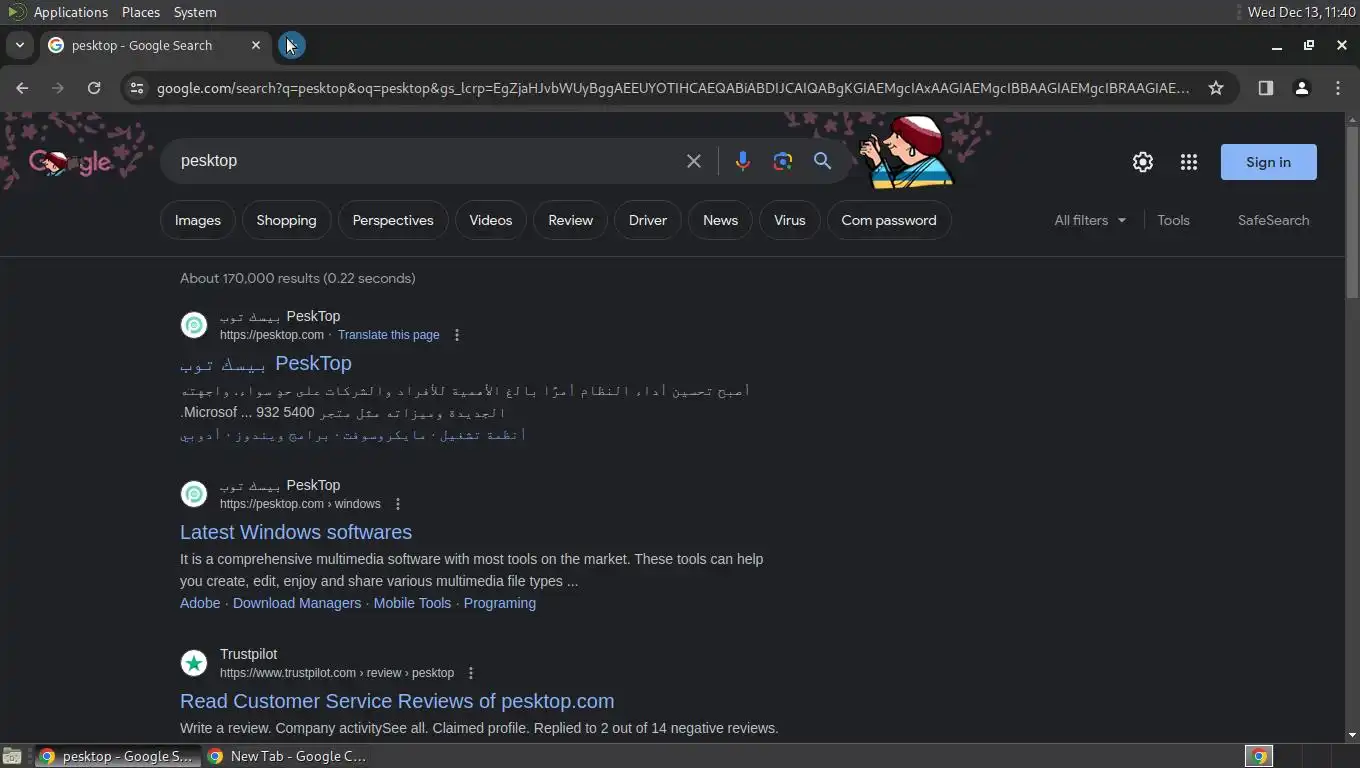Click the Adobe sitelink

200,603
